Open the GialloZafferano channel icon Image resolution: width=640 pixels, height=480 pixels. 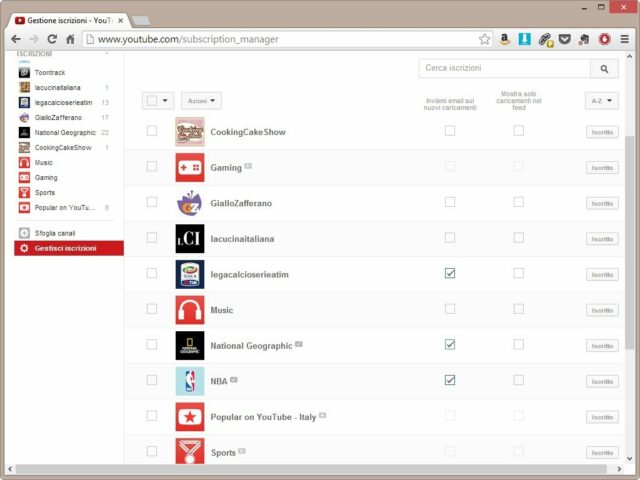tap(189, 203)
